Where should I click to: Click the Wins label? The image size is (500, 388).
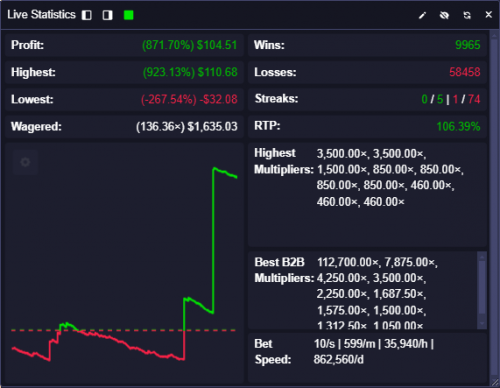coord(269,45)
